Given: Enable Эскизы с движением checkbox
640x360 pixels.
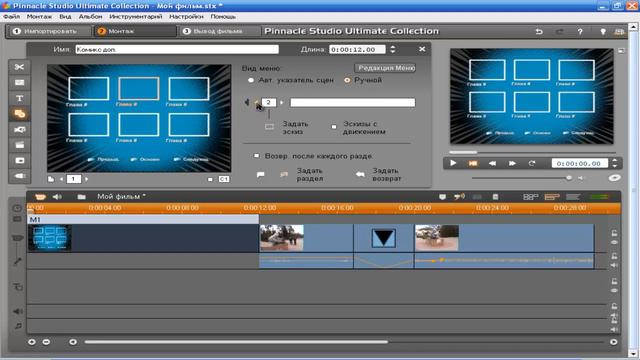Looking at the screenshot, I should [334, 127].
